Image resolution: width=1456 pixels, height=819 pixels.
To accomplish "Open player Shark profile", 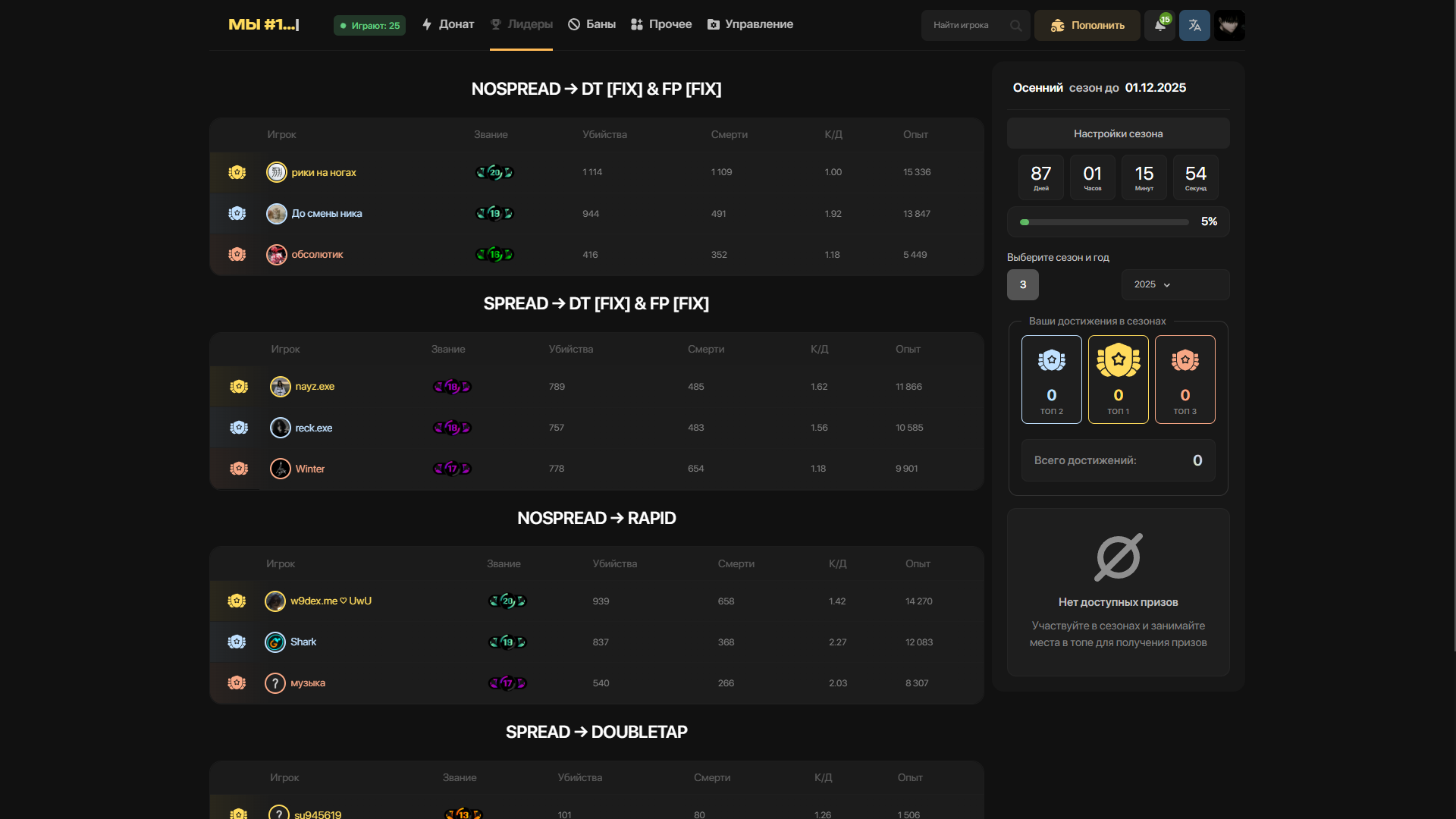I will pyautogui.click(x=303, y=642).
